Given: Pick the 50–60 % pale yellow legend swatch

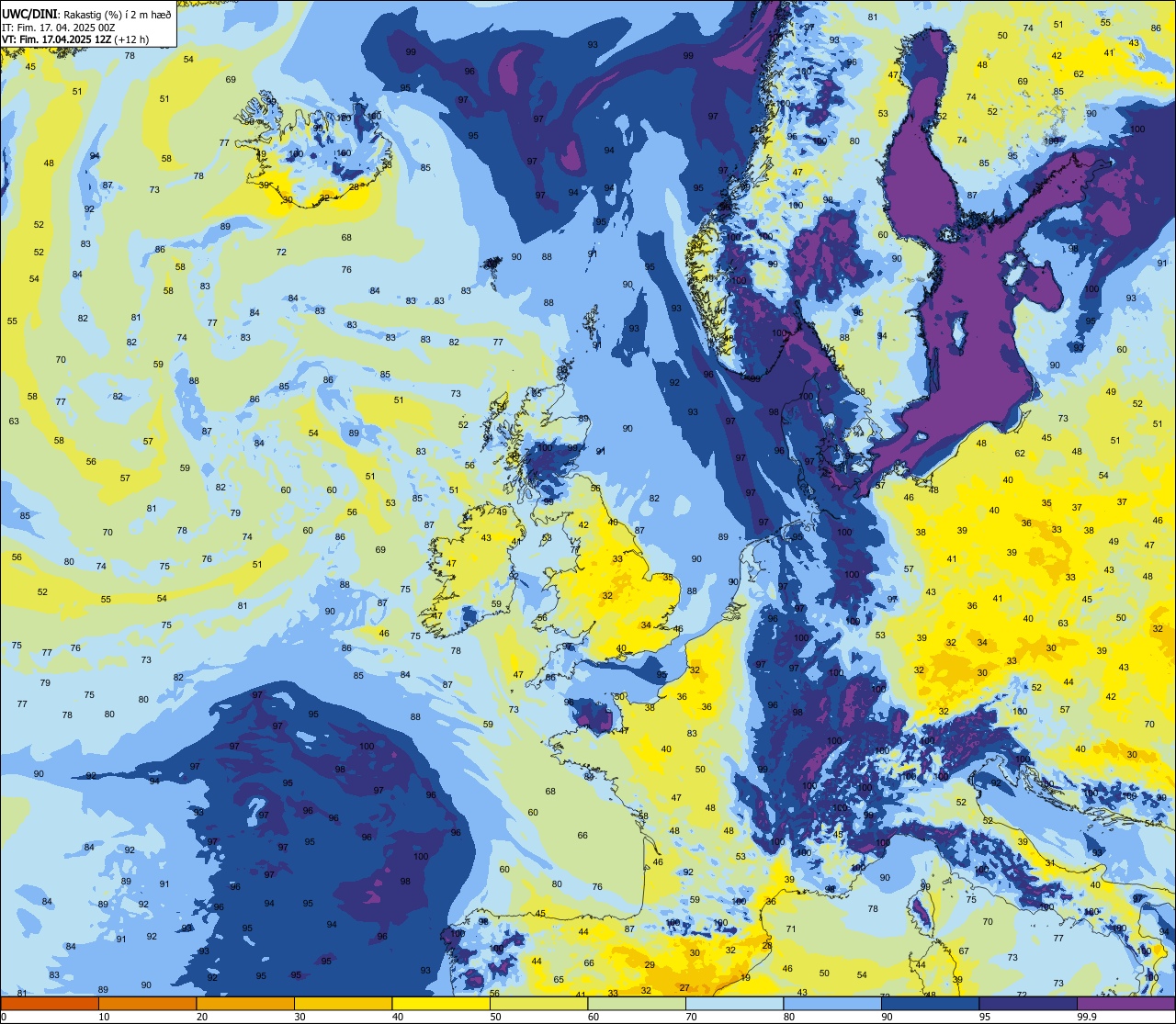Looking at the screenshot, I should pos(538,1003).
